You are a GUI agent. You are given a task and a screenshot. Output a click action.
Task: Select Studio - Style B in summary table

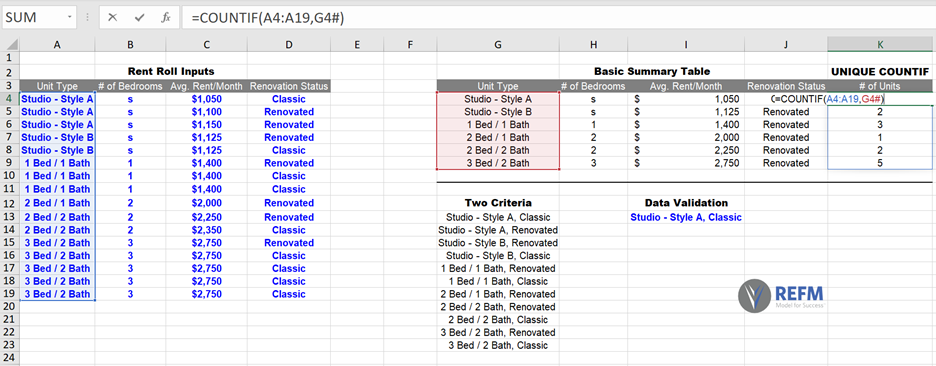498,112
